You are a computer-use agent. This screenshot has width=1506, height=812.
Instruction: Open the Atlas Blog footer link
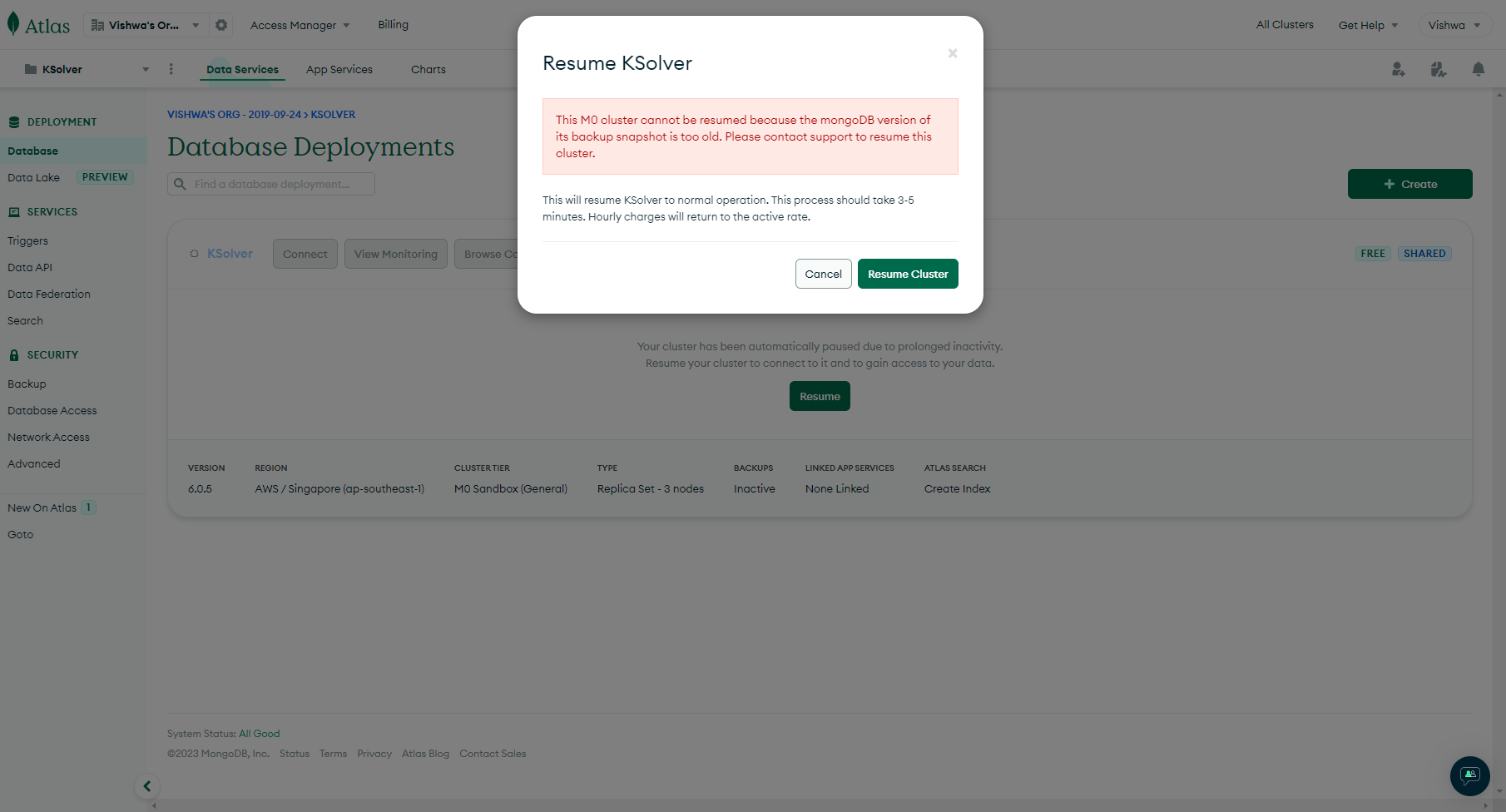425,753
